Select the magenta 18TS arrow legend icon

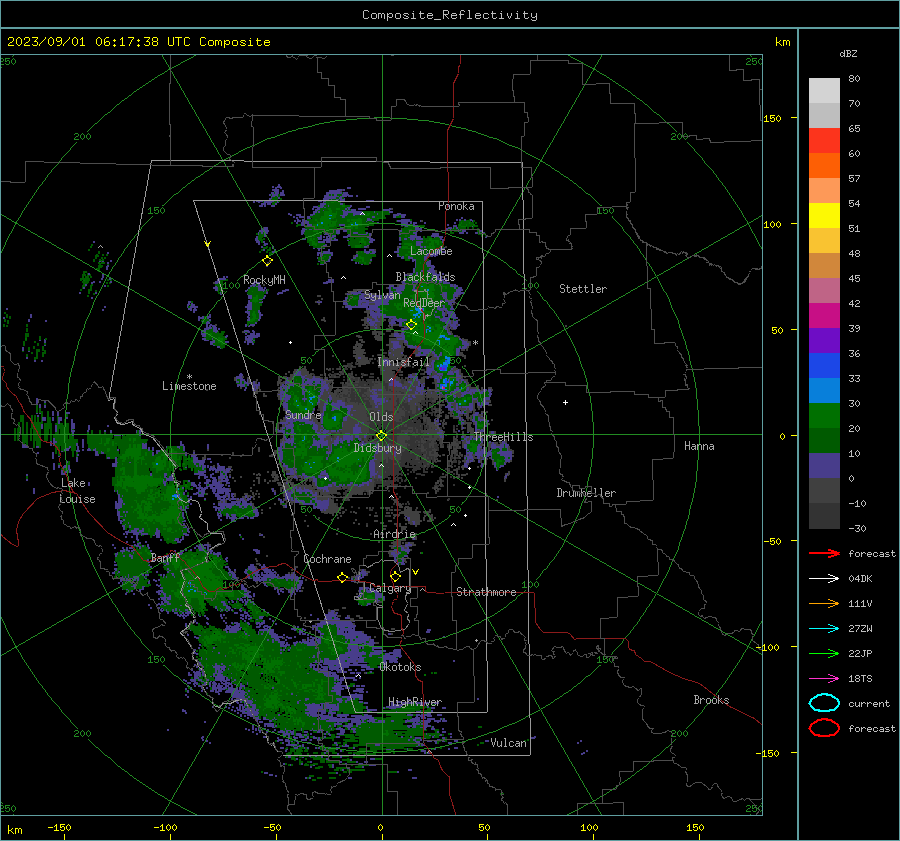point(824,679)
